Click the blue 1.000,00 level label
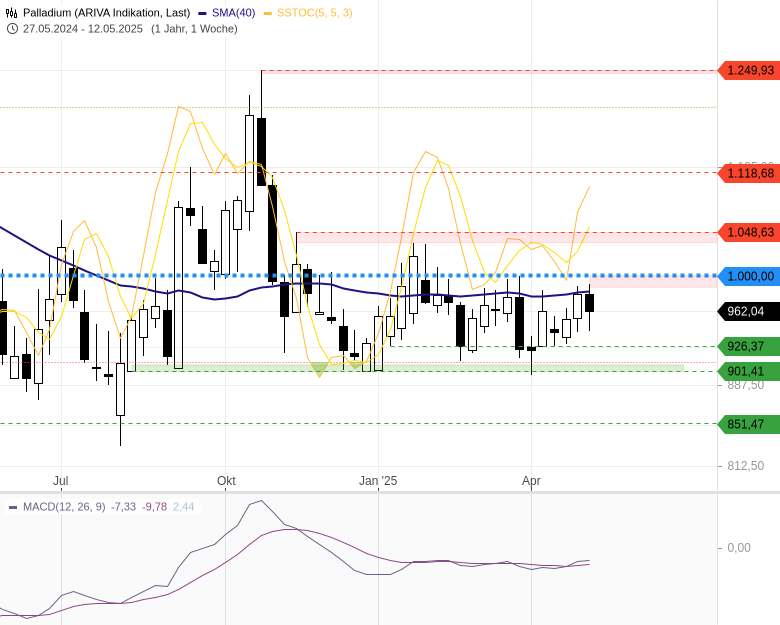 coord(749,276)
